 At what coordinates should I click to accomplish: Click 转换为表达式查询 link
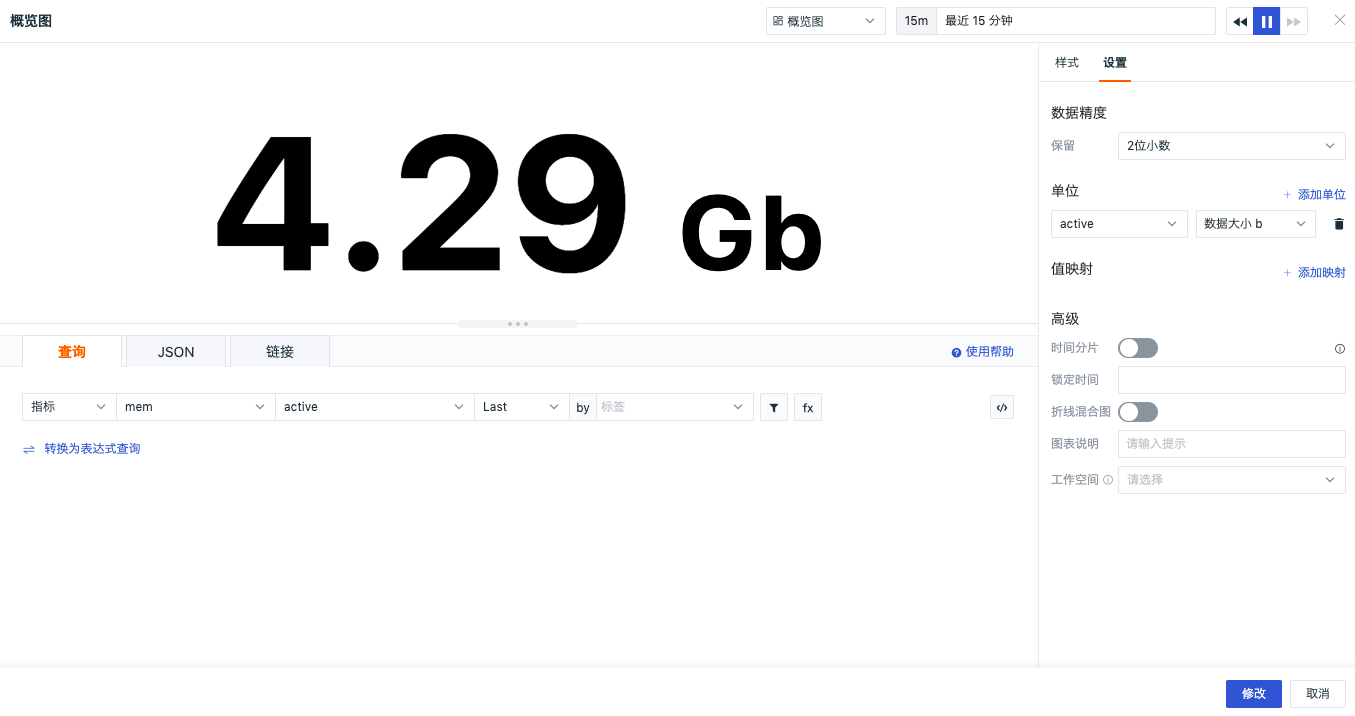(91, 449)
